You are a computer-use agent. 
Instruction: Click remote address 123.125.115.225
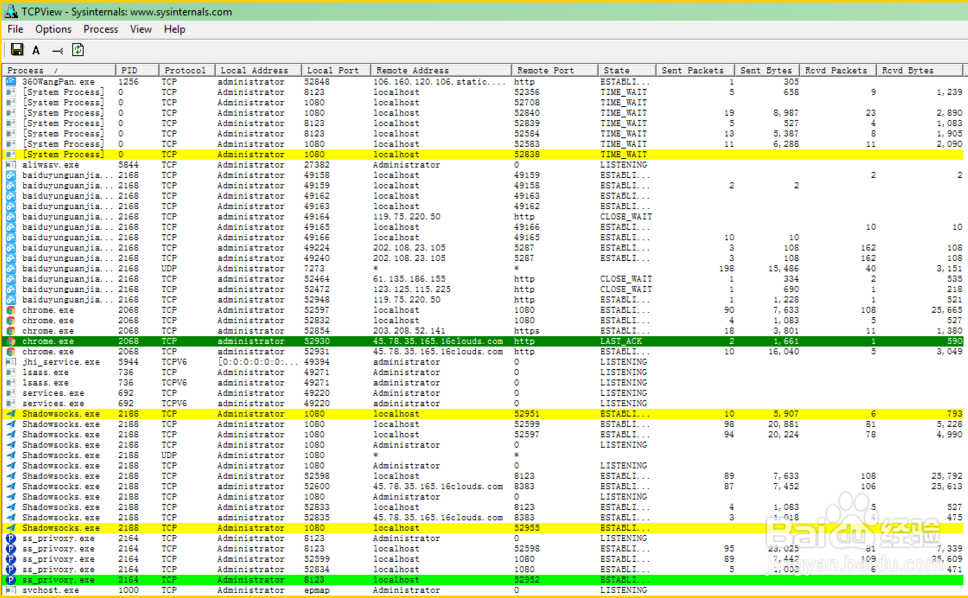(x=412, y=289)
